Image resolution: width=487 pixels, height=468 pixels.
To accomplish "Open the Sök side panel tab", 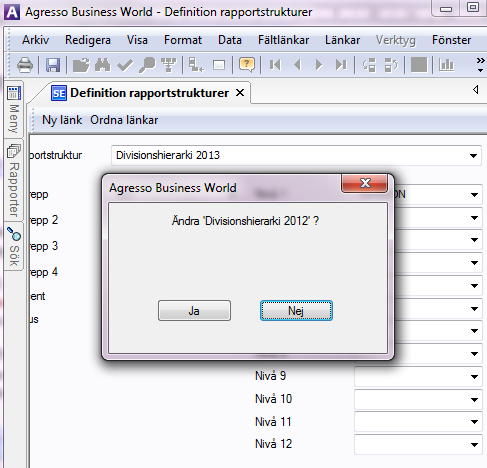I will point(14,247).
